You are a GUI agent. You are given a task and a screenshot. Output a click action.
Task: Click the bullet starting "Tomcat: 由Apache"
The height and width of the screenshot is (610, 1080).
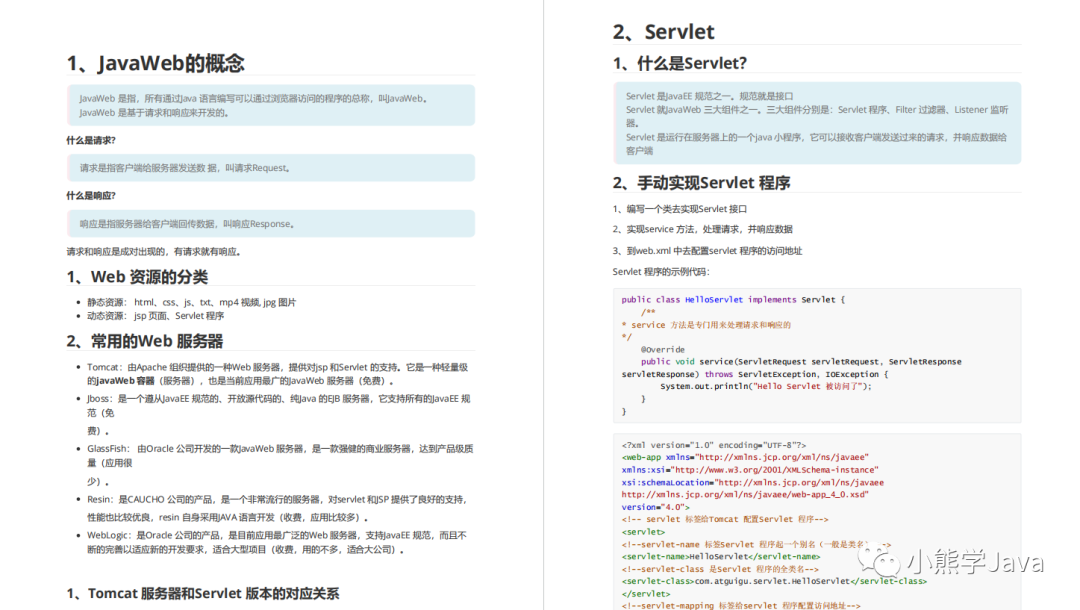tap(278, 374)
